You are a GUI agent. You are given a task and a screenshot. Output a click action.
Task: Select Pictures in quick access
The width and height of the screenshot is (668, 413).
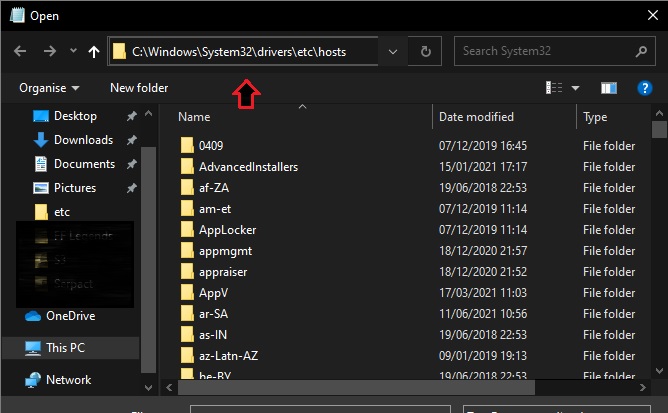pyautogui.click(x=75, y=188)
